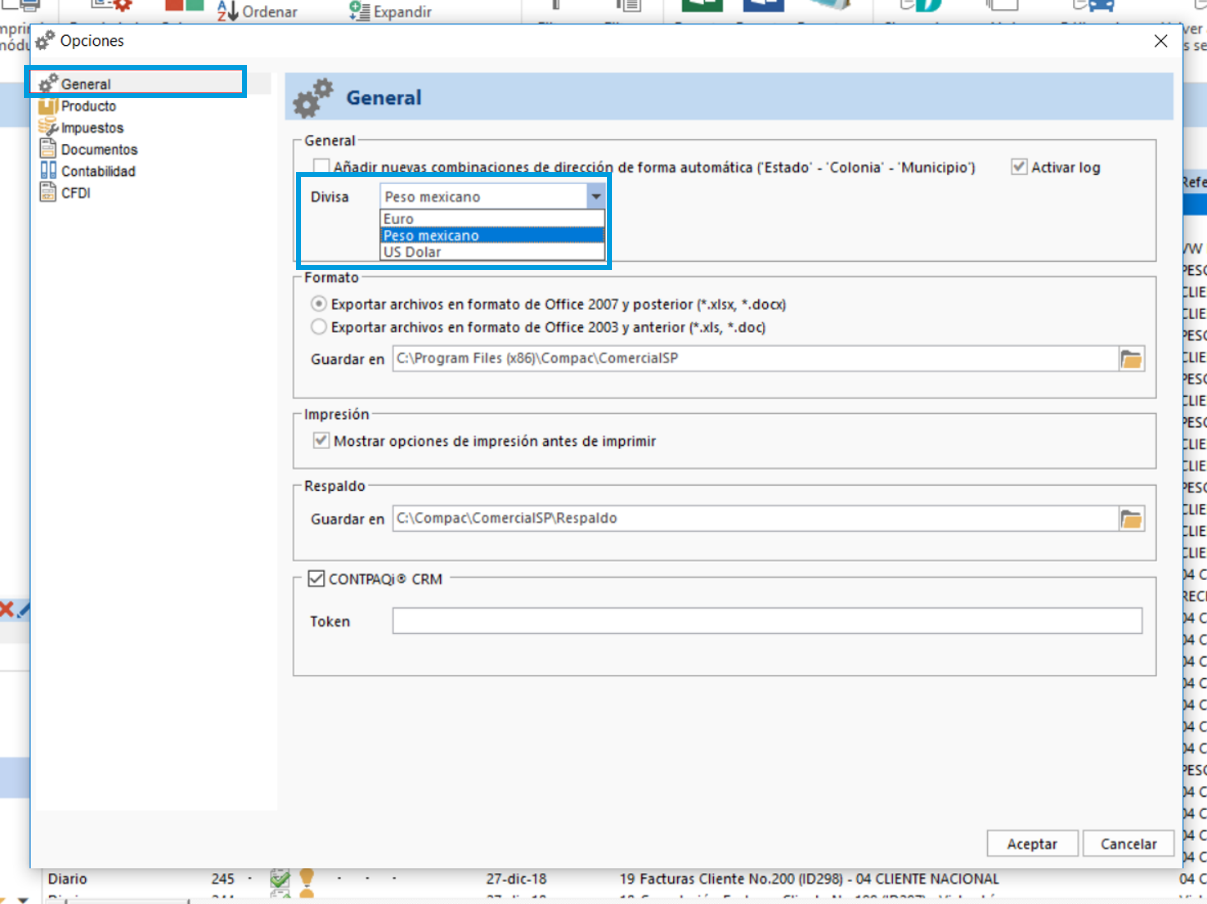Click the Aceptar button
This screenshot has width=1207, height=904.
1032,844
